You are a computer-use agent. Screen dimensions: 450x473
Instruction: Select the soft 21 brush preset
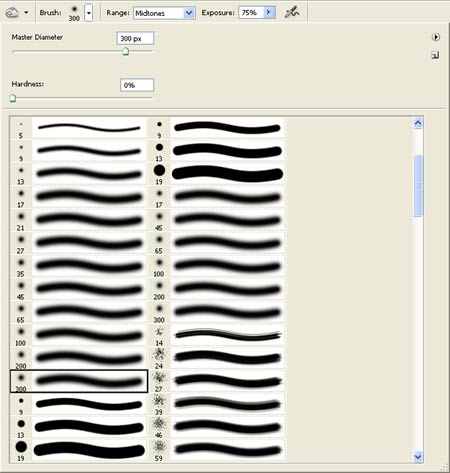coord(79,220)
